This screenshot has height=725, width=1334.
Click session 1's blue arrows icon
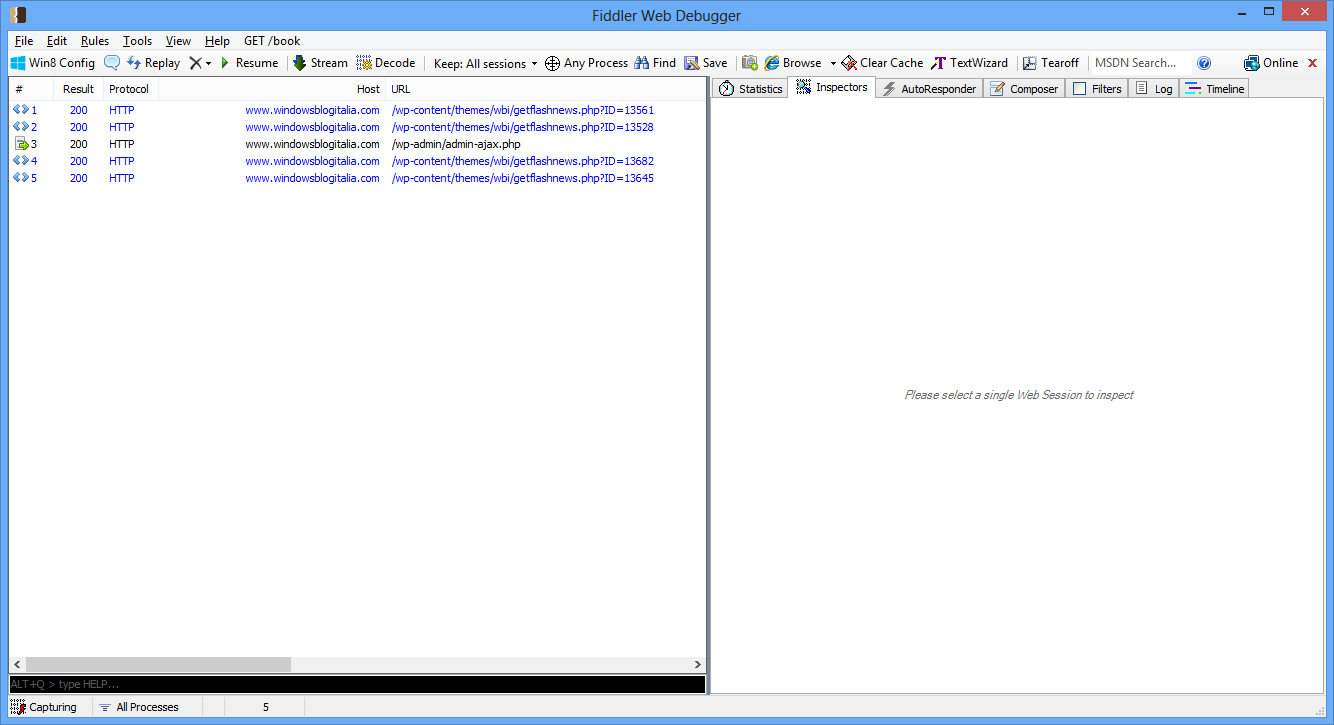[21, 110]
